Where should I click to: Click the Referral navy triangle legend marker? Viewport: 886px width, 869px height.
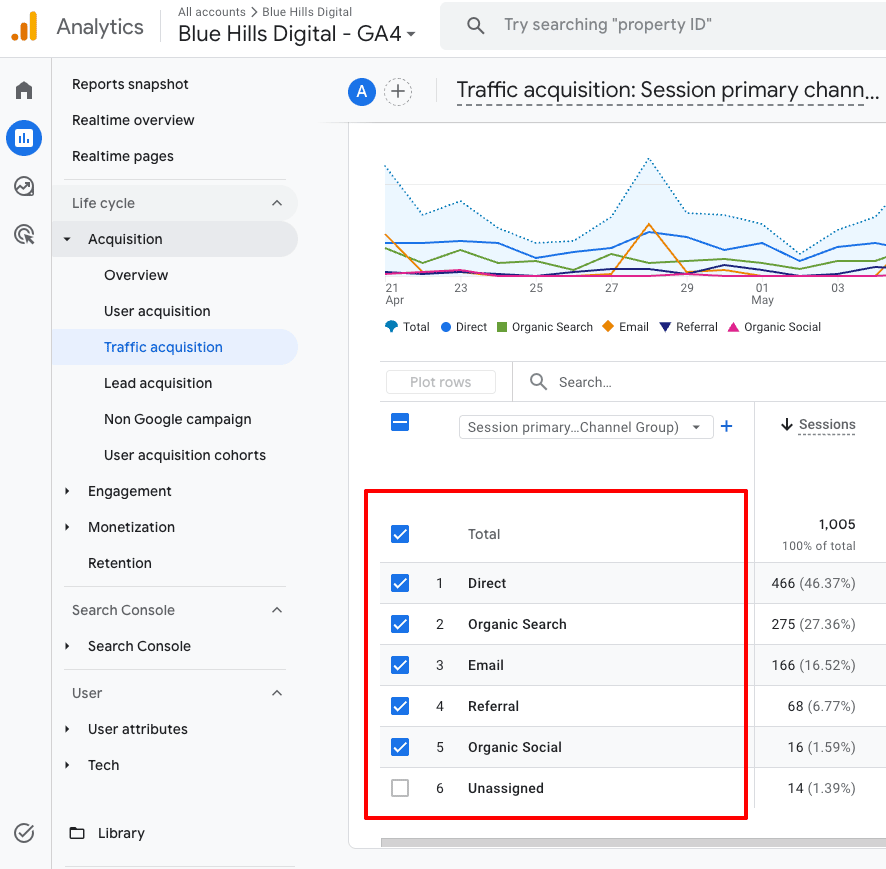(665, 327)
